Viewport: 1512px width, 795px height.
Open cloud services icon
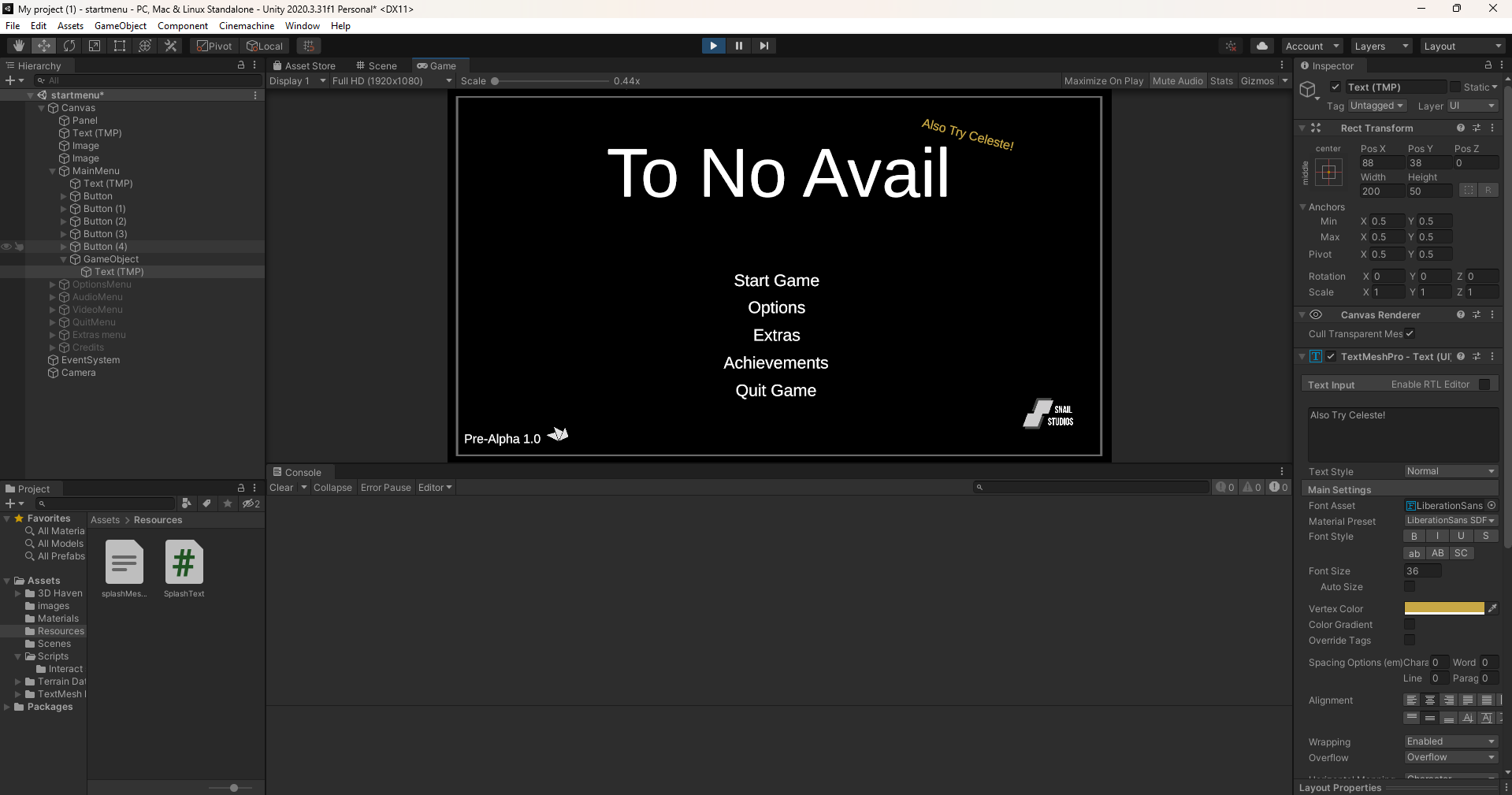pos(1261,46)
